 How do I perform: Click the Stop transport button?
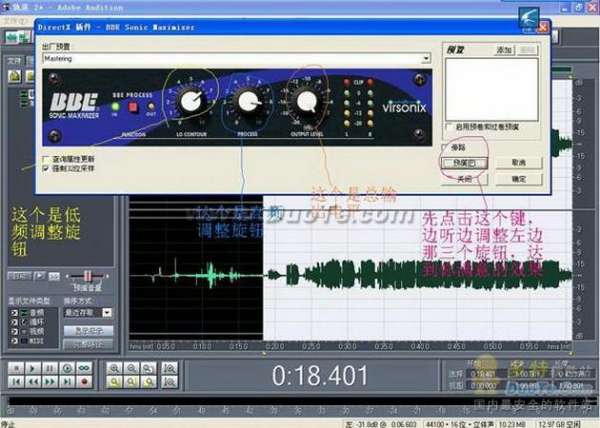tap(16, 368)
